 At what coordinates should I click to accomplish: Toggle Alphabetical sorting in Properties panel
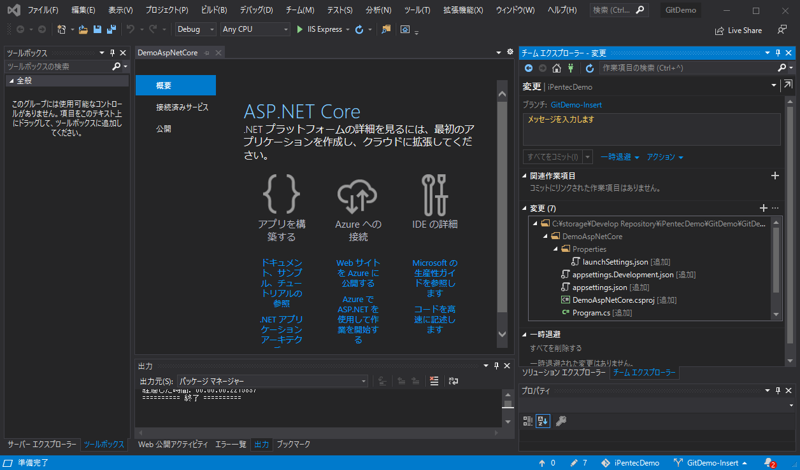click(543, 421)
